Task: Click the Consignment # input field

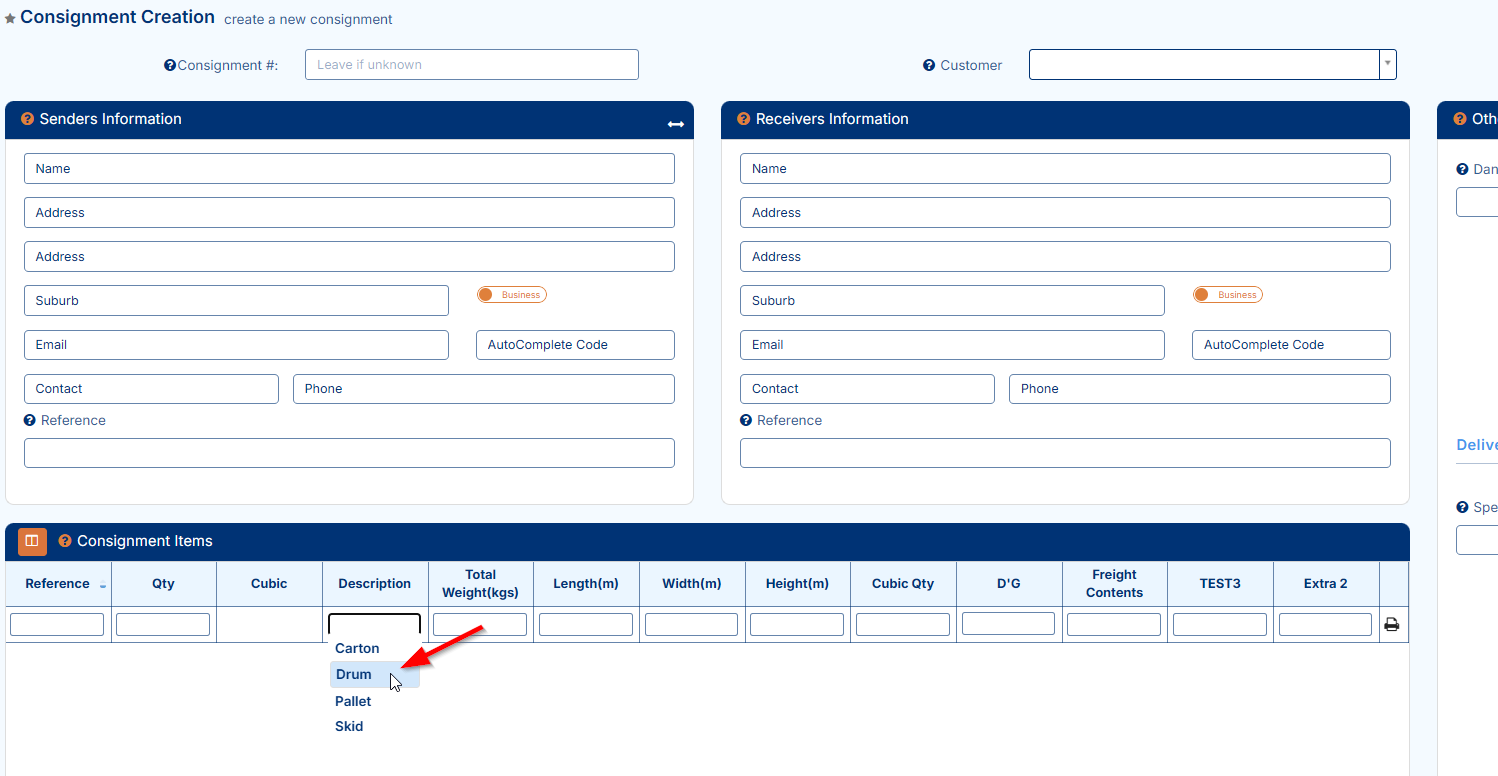Action: click(x=471, y=65)
